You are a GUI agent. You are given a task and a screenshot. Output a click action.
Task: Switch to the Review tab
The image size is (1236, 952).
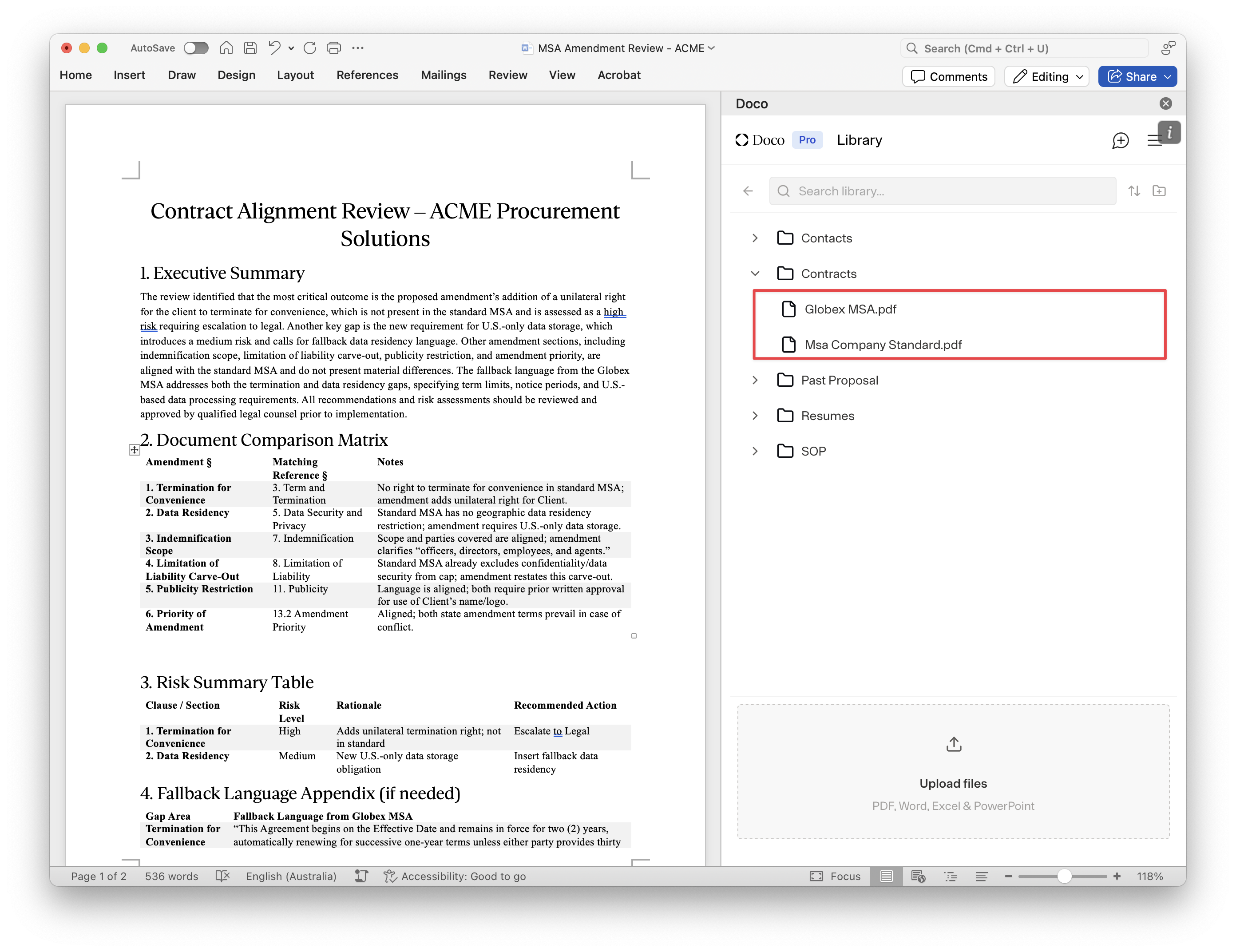coord(507,75)
